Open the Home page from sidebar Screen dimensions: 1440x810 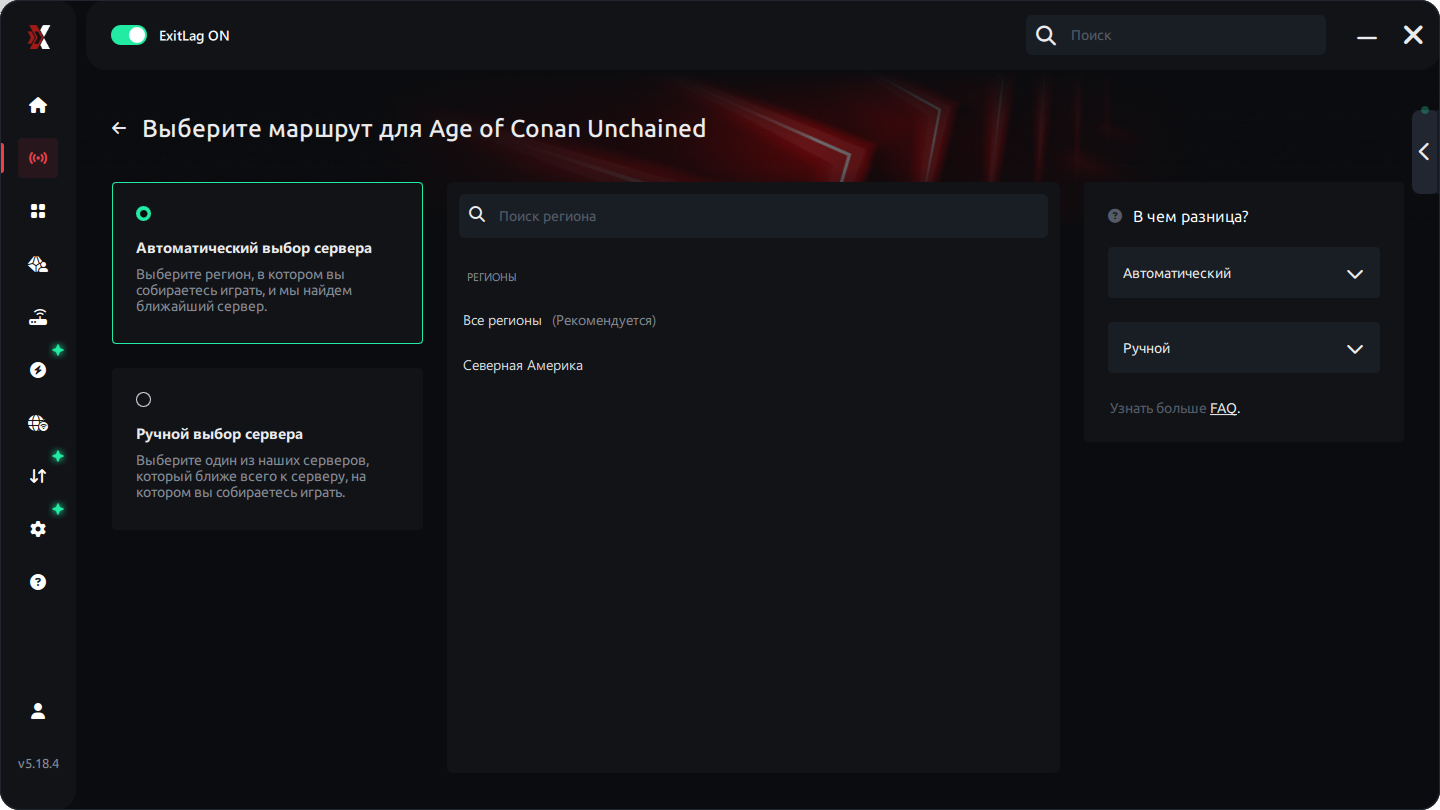pos(38,105)
